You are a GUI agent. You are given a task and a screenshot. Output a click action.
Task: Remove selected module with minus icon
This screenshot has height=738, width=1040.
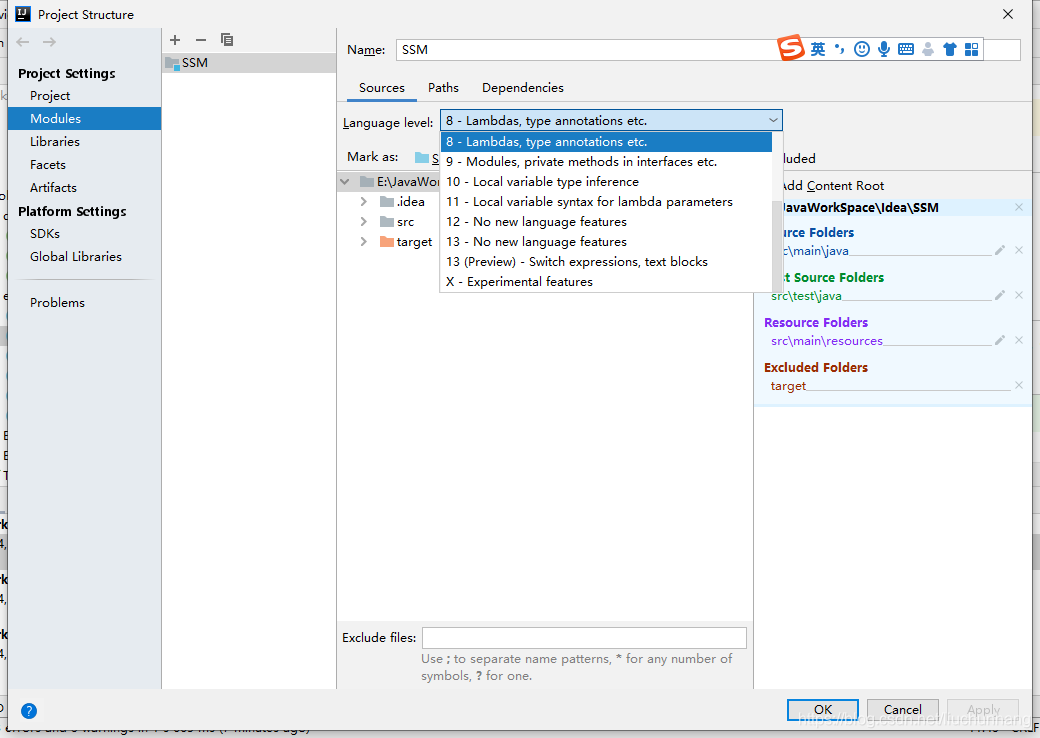point(201,40)
